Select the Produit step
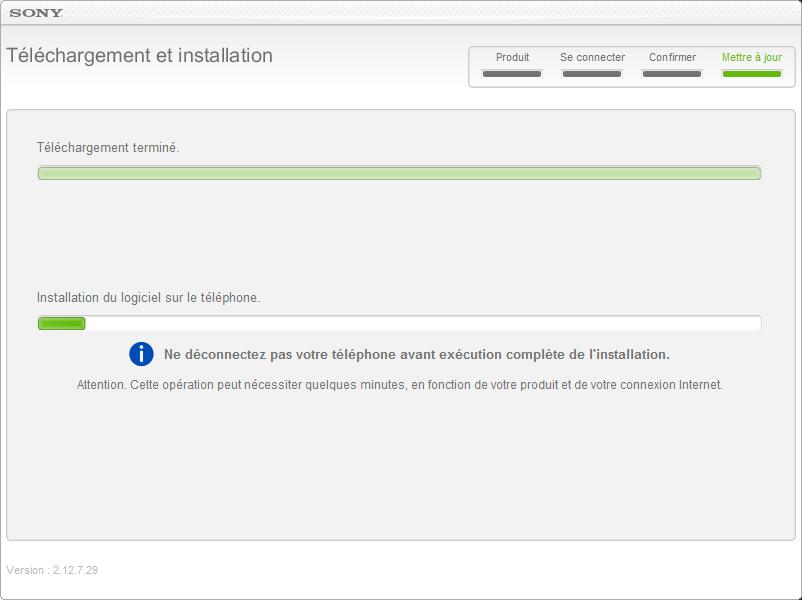 tap(512, 64)
